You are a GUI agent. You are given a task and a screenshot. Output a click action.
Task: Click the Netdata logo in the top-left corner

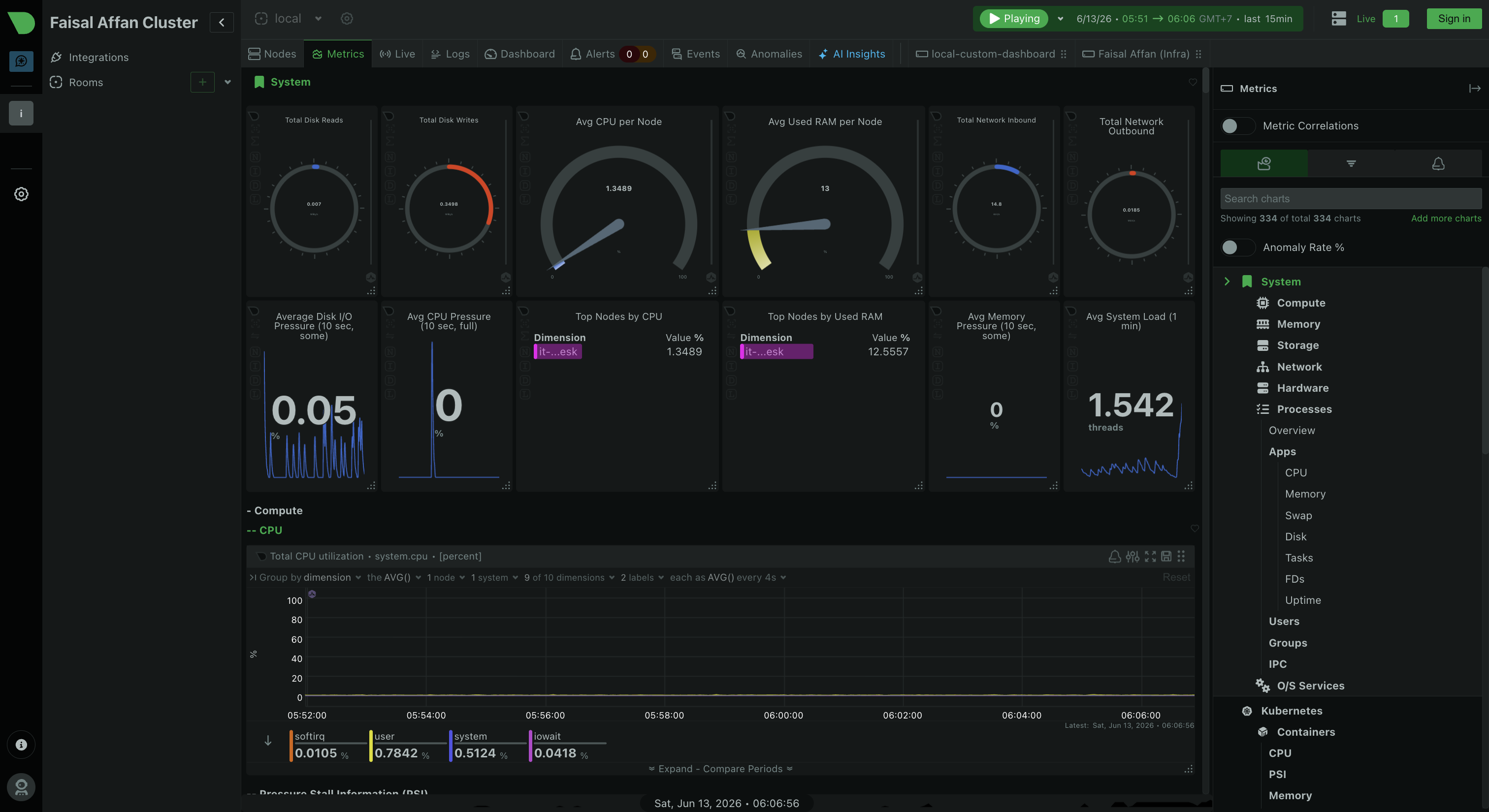[21, 23]
